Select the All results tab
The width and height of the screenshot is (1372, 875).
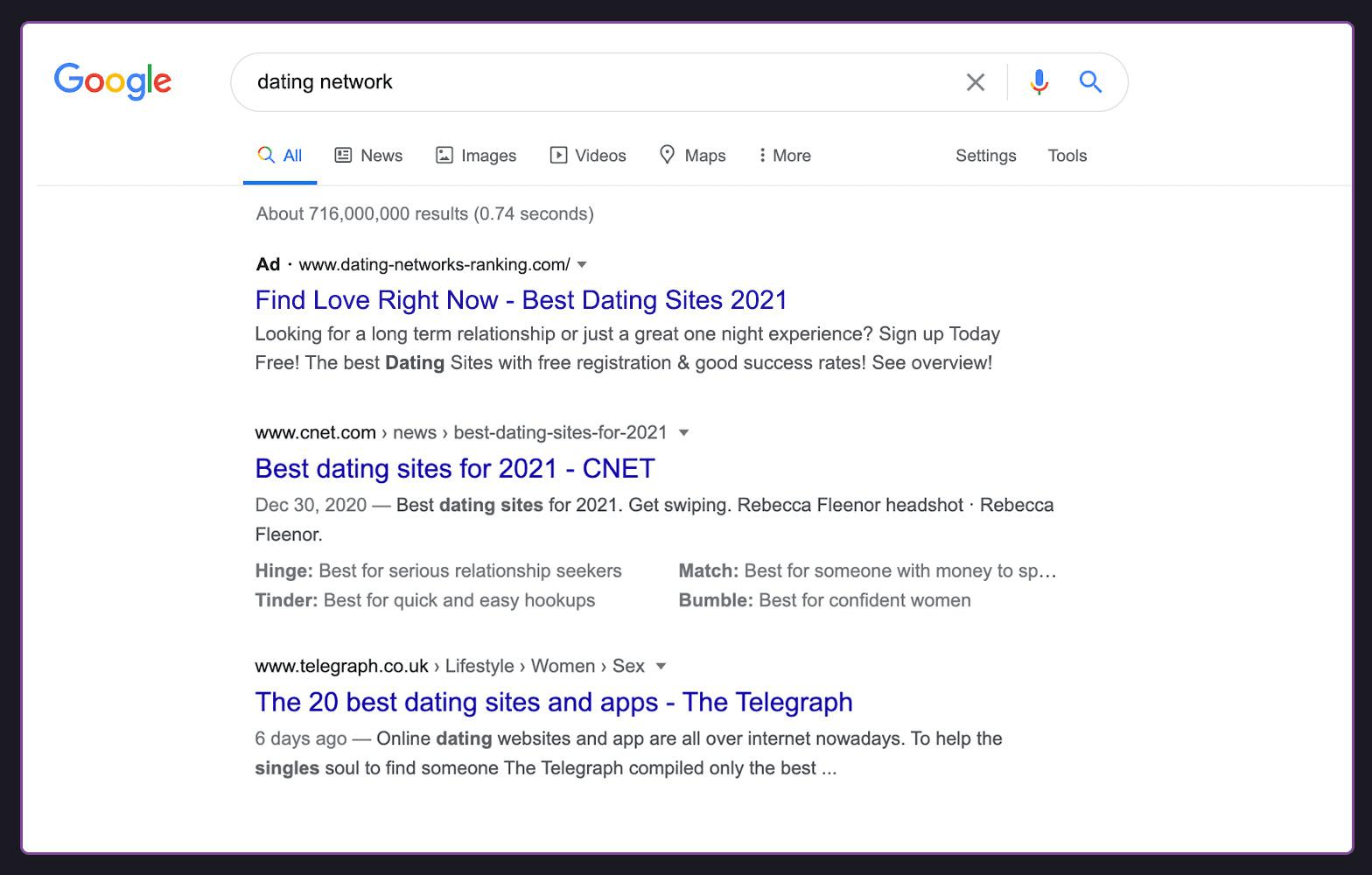point(280,156)
